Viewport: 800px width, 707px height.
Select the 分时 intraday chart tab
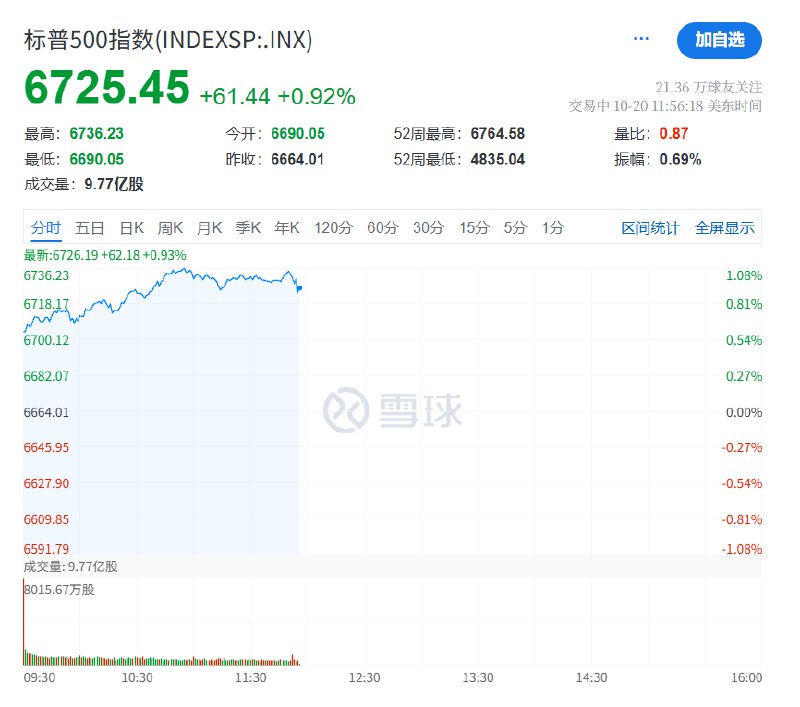click(x=46, y=228)
